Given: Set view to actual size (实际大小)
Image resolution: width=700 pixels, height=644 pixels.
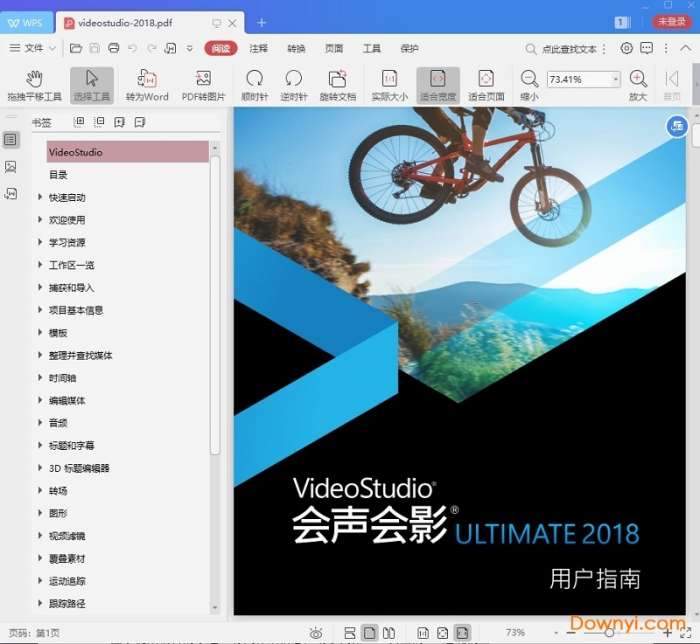Looking at the screenshot, I should pos(389,85).
